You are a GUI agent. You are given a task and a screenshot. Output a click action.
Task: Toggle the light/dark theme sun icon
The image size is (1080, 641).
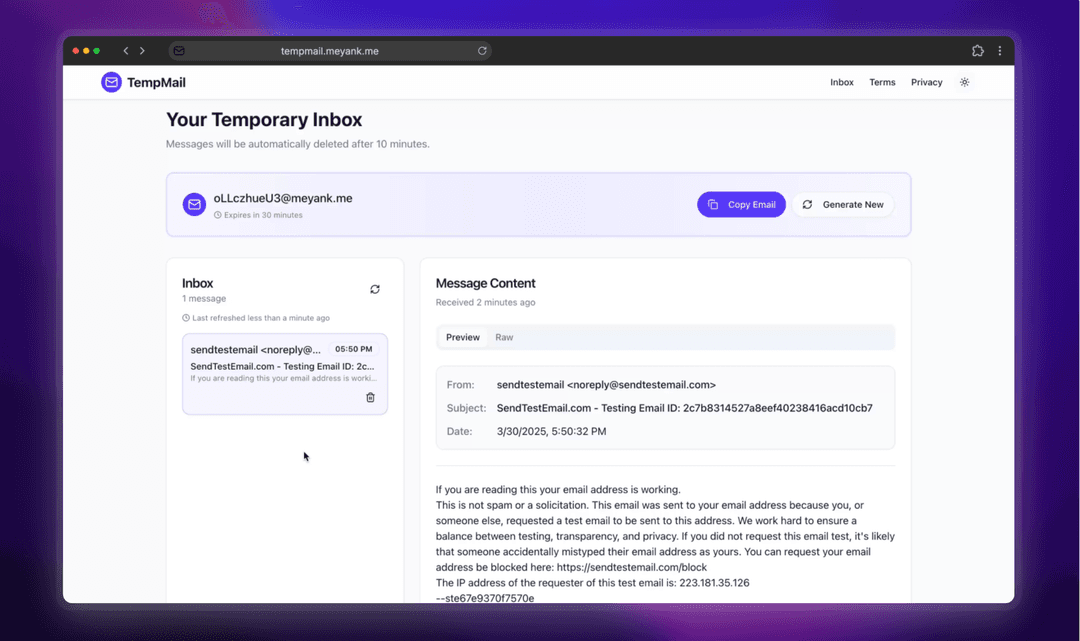click(964, 82)
